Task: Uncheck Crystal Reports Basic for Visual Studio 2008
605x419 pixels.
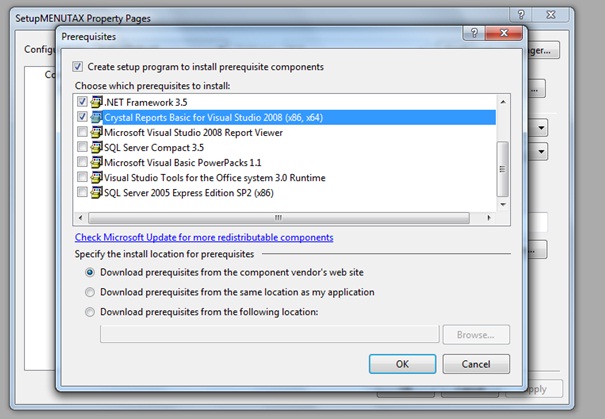Action: point(82,117)
